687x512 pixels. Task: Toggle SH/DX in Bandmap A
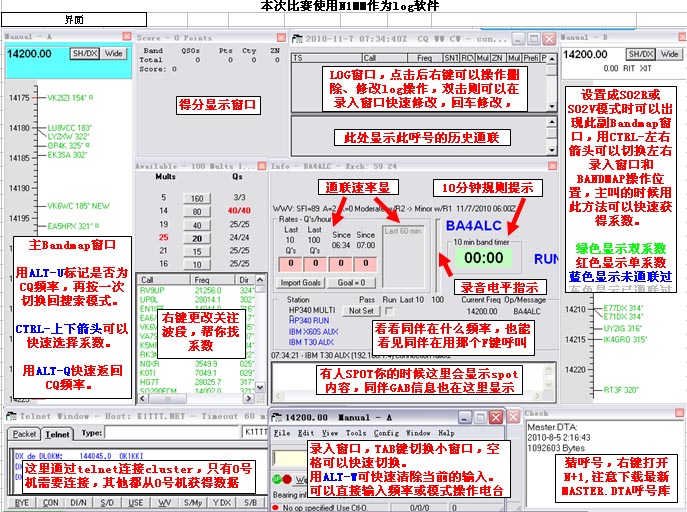tap(85, 53)
